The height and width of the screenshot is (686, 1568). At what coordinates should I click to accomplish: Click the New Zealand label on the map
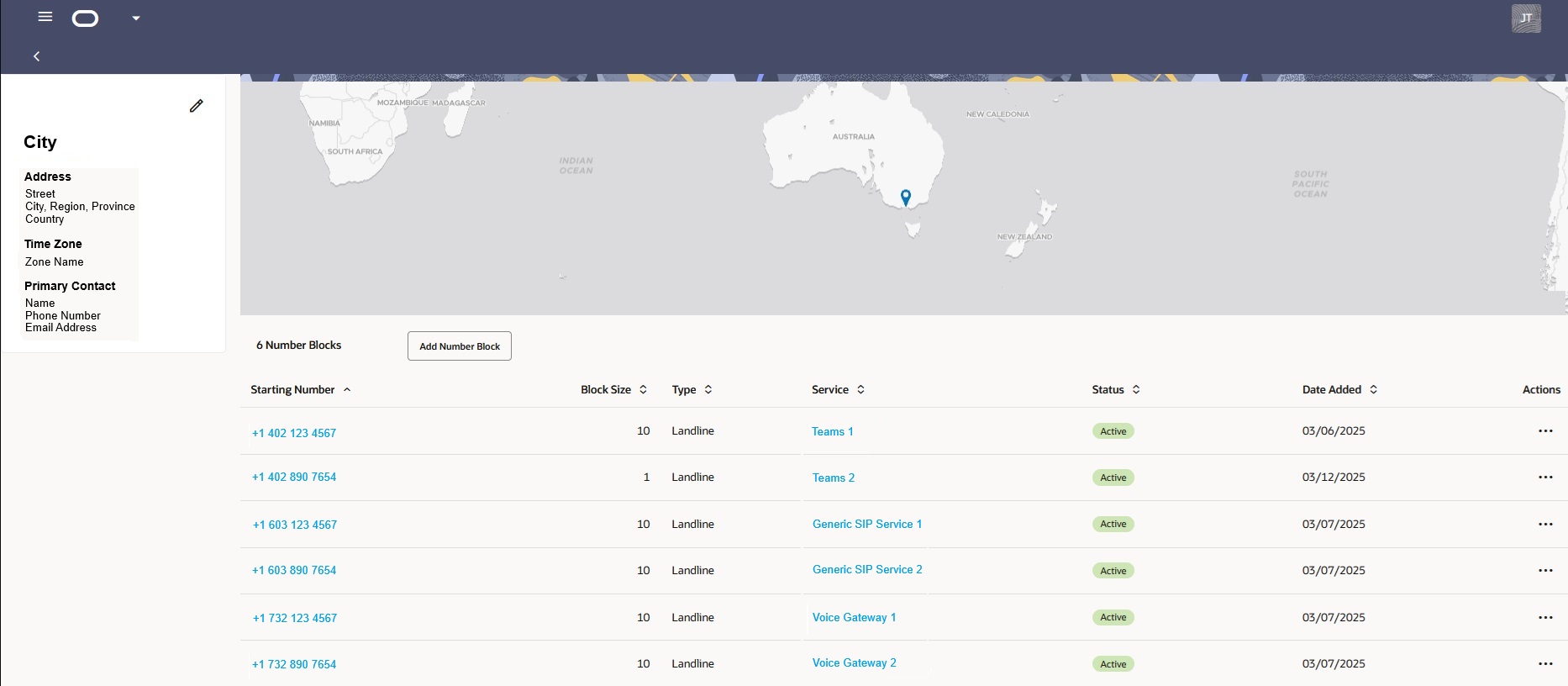point(1024,237)
